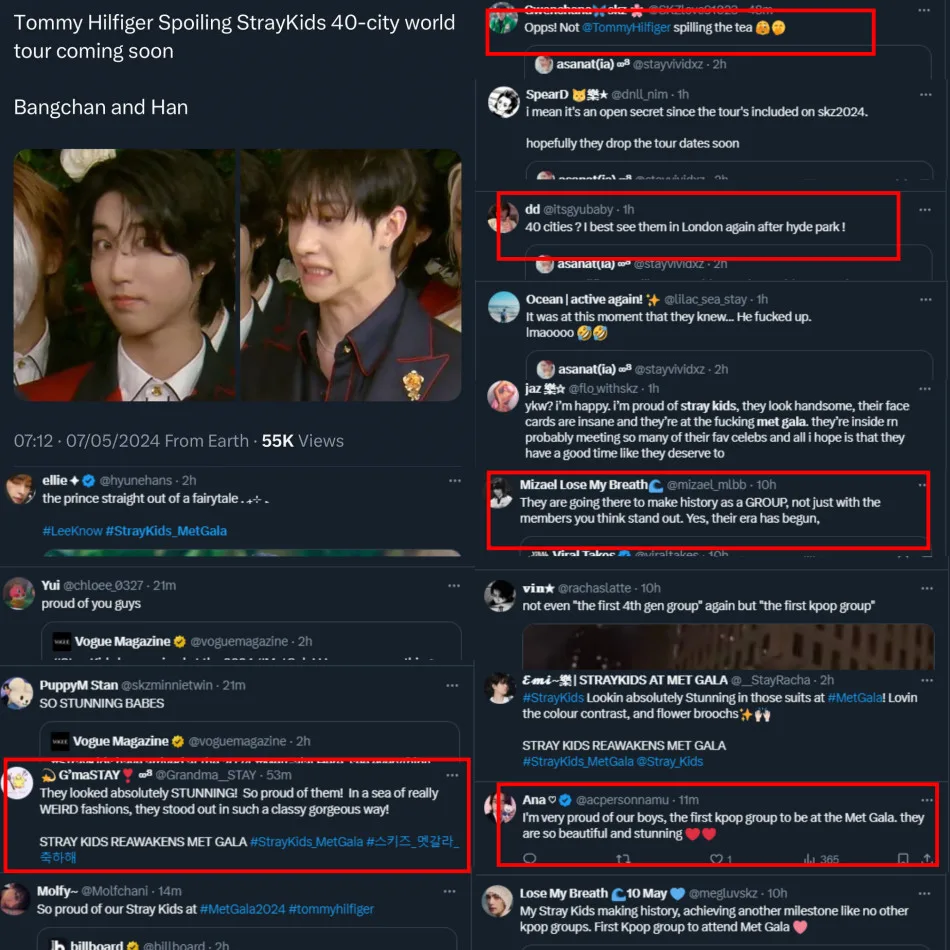Open the left photo of Han

pos(124,275)
